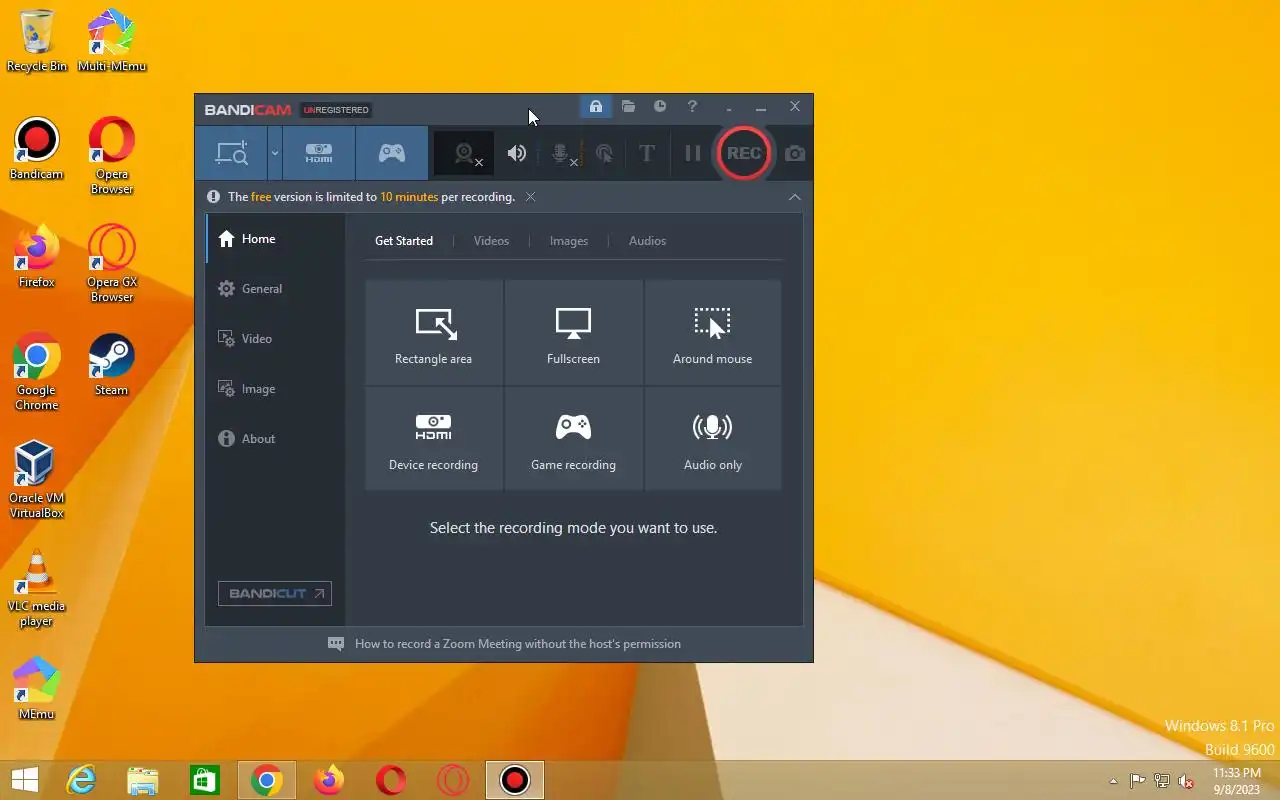Toggle text overlay T icon

tap(647, 153)
